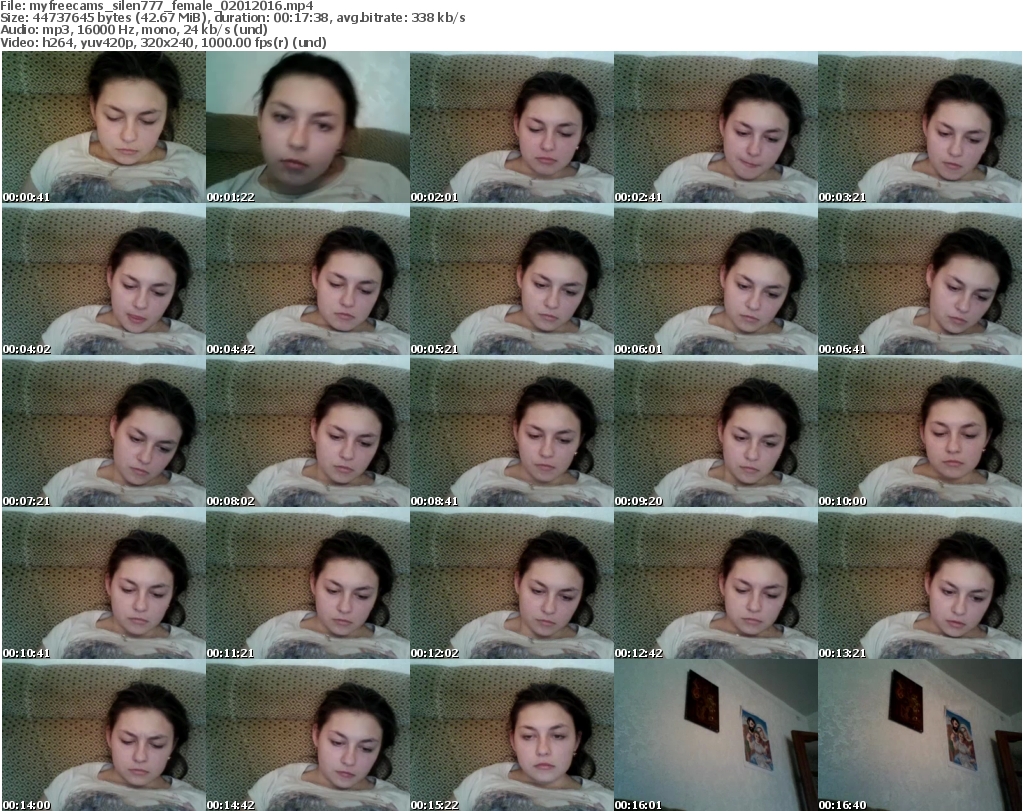1024x811 pixels.
Task: Select the thumbnail marked 00:06:01
Action: click(x=715, y=279)
